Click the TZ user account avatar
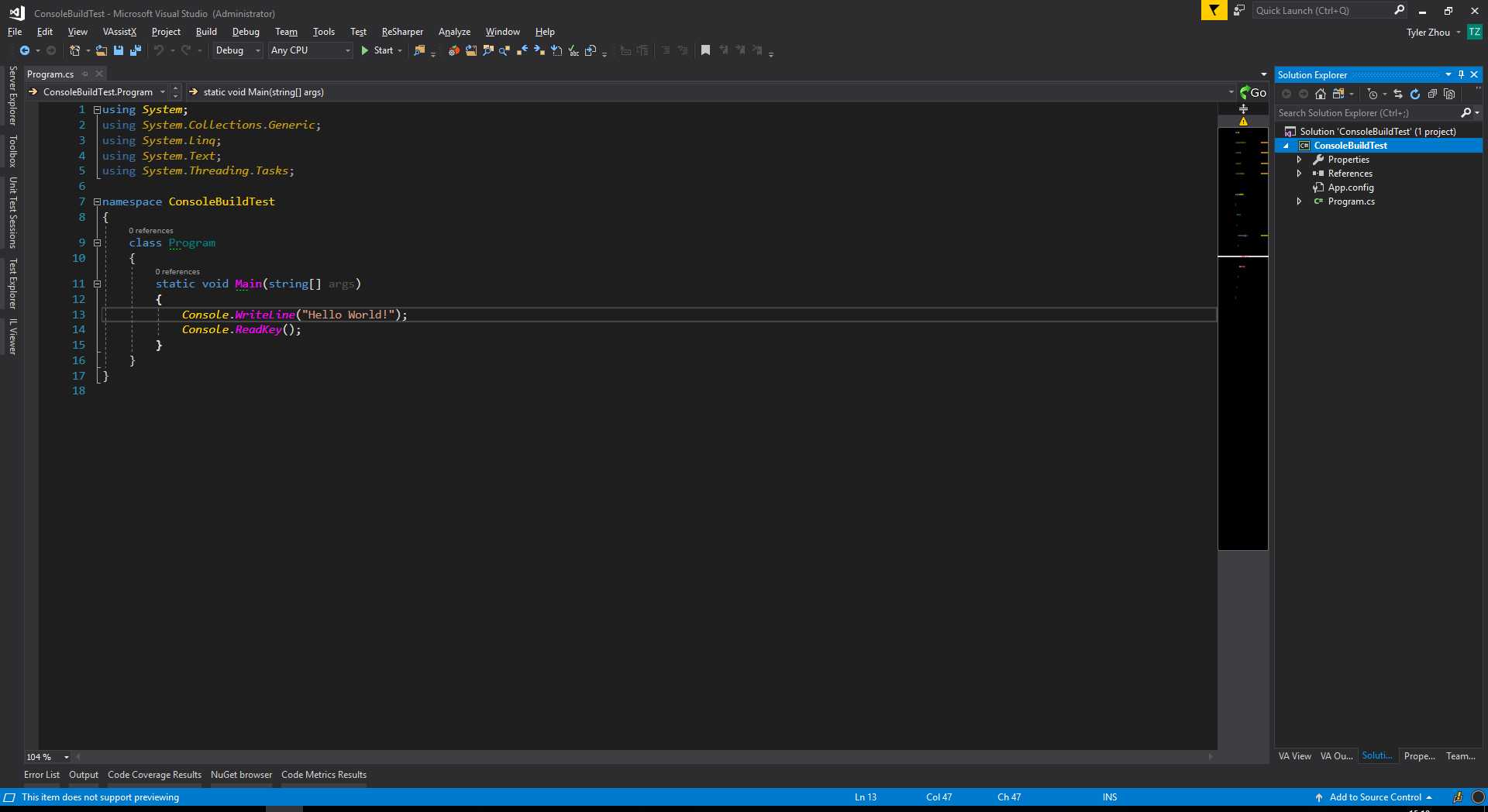 pos(1474,32)
